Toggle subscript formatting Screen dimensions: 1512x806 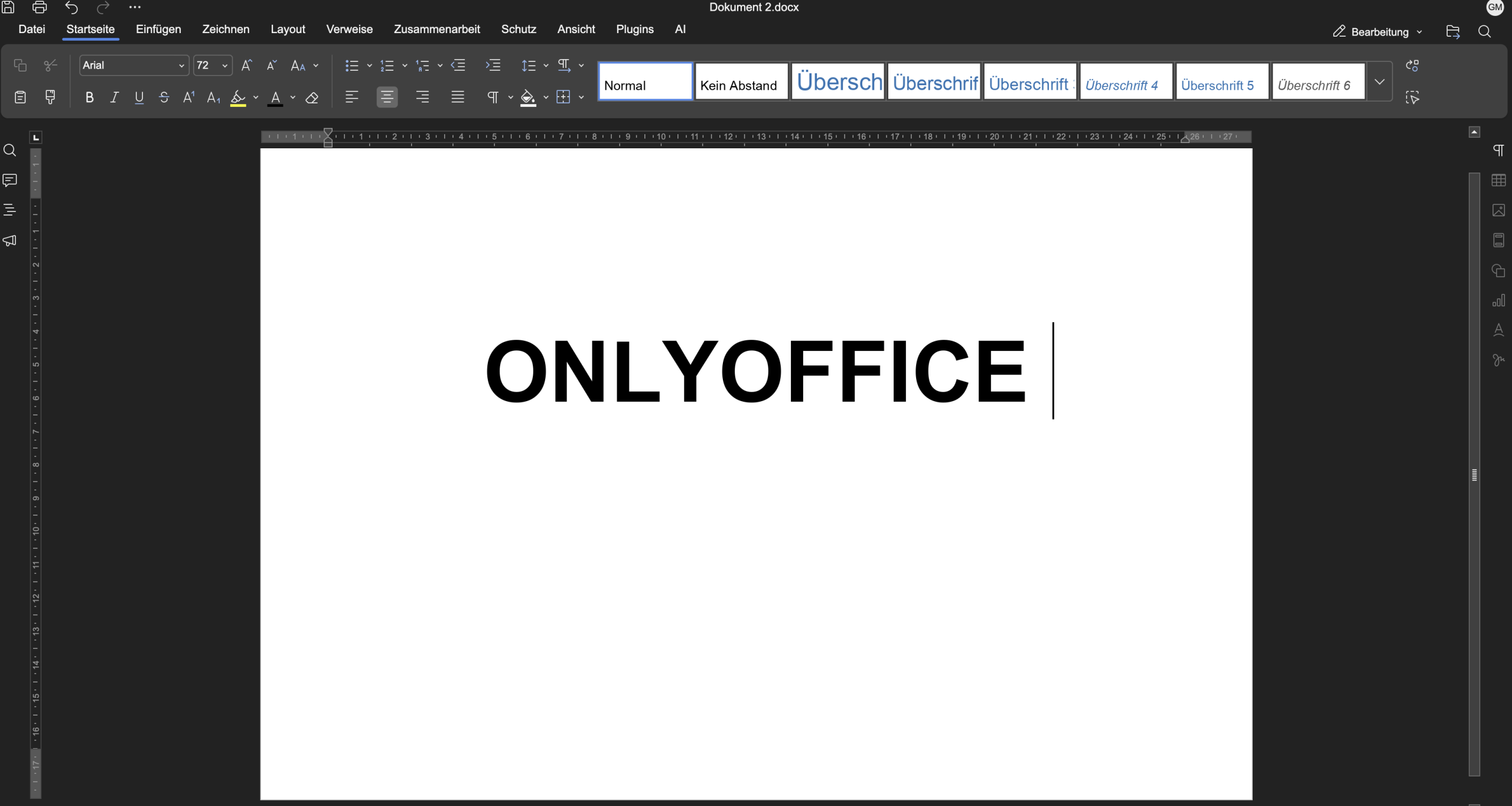(214, 97)
